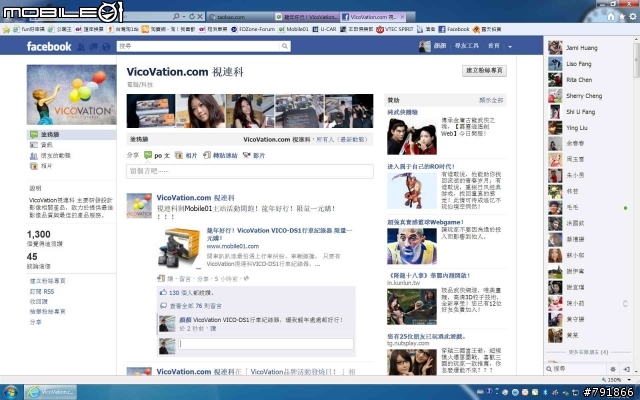Screen dimensions: 640x400
Task: Open the FDZone-Forum bookmark in favorites bar
Action: [x=253, y=29]
